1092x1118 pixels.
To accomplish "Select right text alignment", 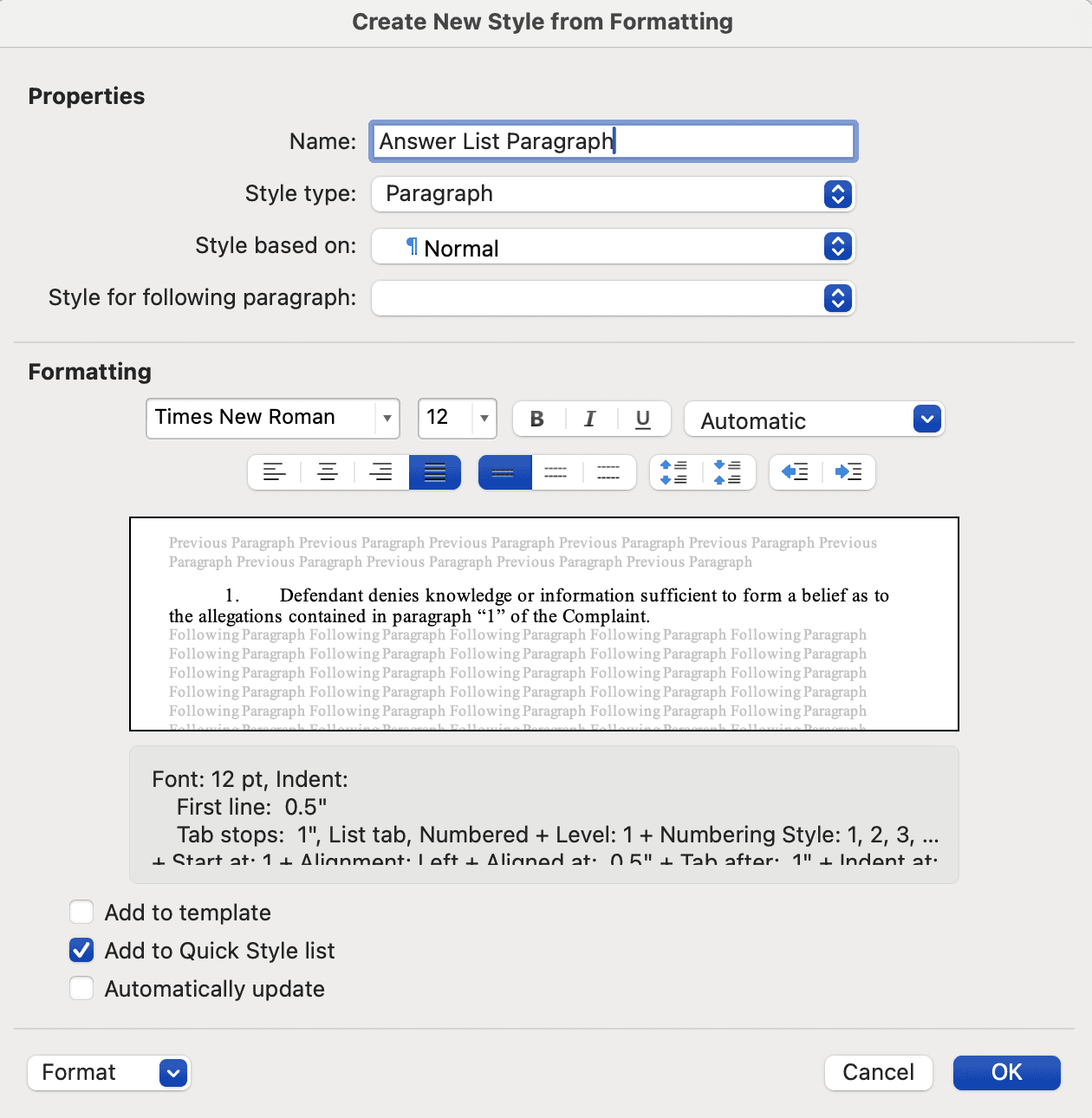I will click(x=381, y=472).
